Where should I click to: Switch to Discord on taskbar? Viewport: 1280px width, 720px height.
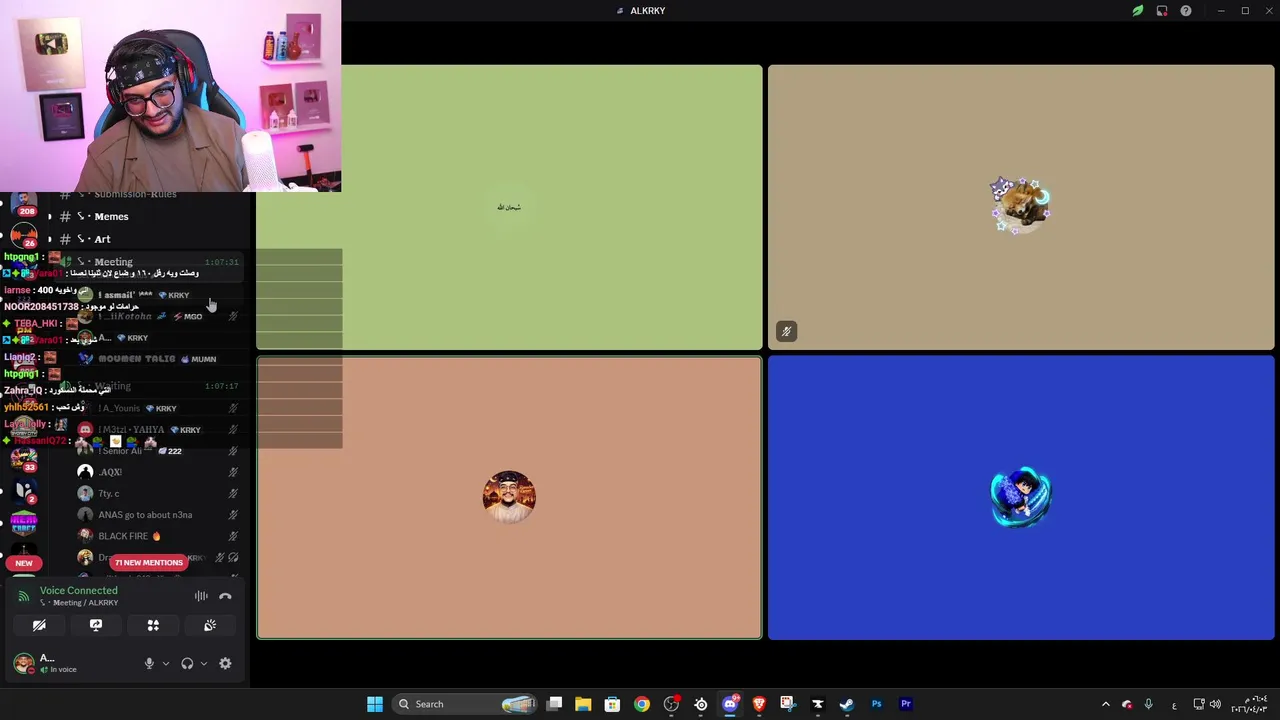point(730,704)
